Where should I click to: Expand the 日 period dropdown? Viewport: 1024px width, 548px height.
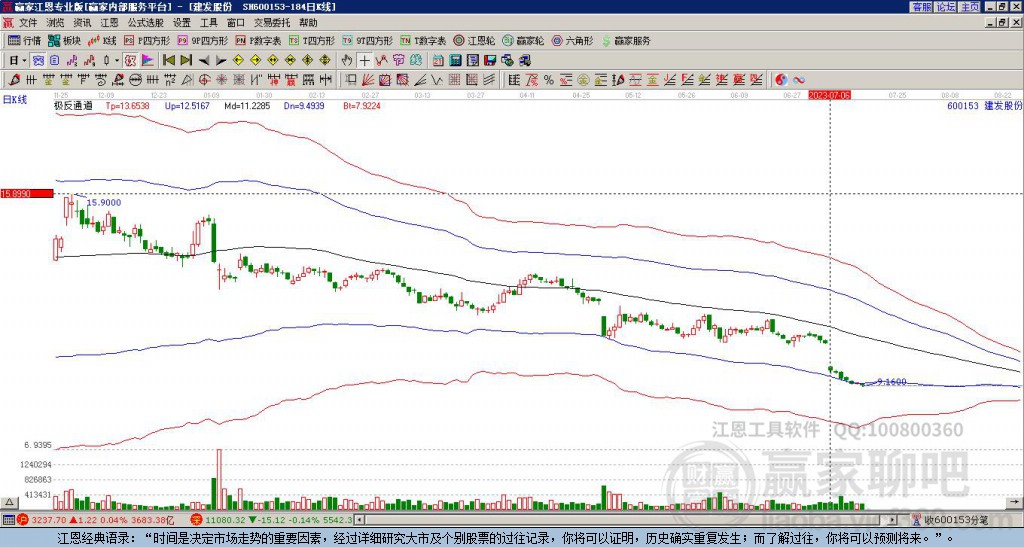[24, 61]
